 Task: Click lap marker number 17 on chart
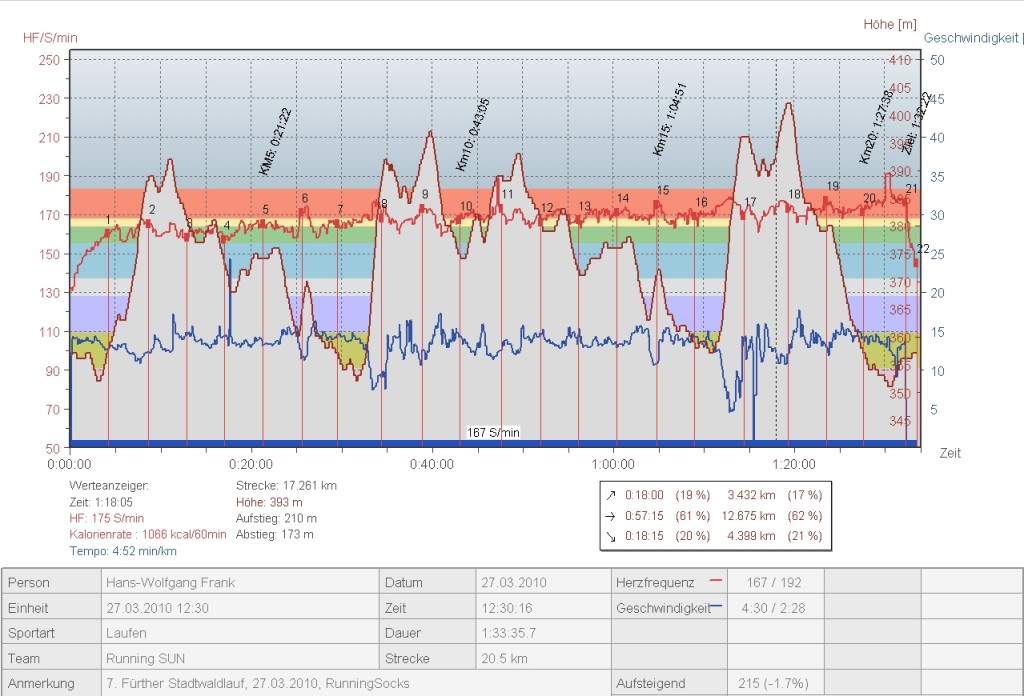pyautogui.click(x=750, y=203)
